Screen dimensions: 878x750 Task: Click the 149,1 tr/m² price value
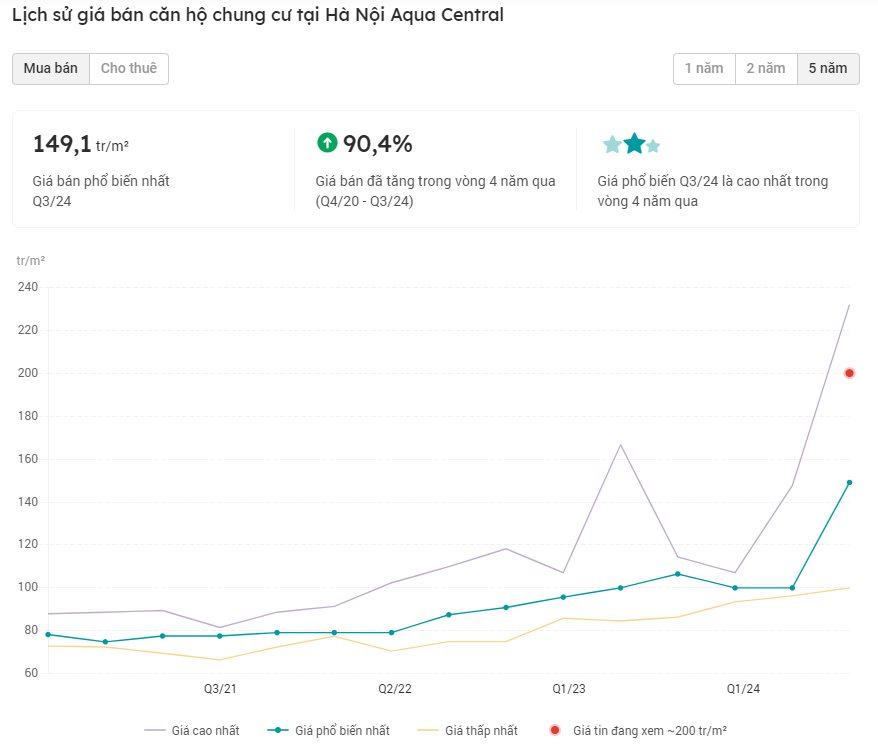coord(81,144)
